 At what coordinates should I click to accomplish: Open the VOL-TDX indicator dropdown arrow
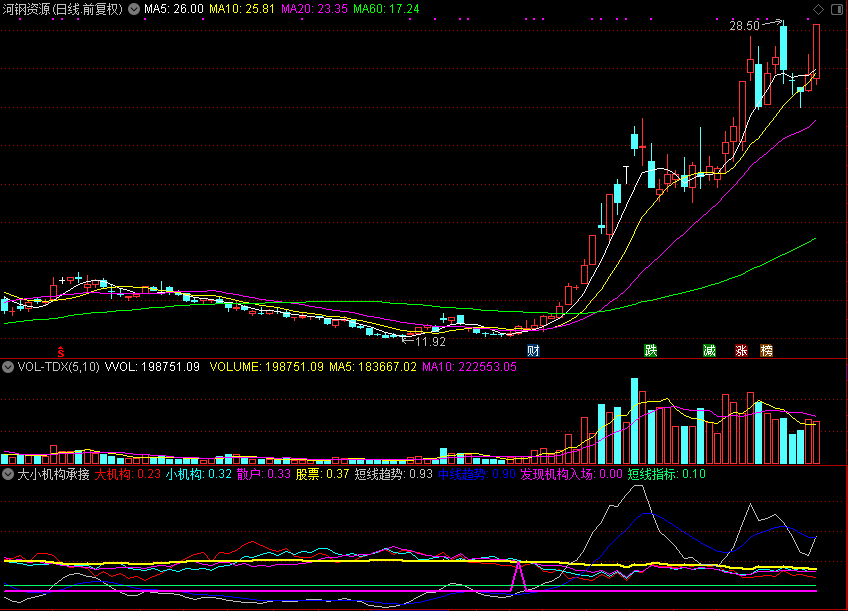8,367
